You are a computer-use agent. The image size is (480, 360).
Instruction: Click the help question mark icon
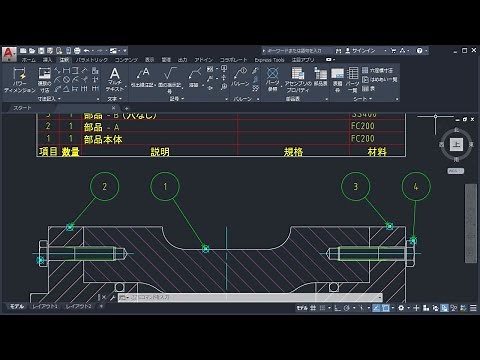click(419, 51)
